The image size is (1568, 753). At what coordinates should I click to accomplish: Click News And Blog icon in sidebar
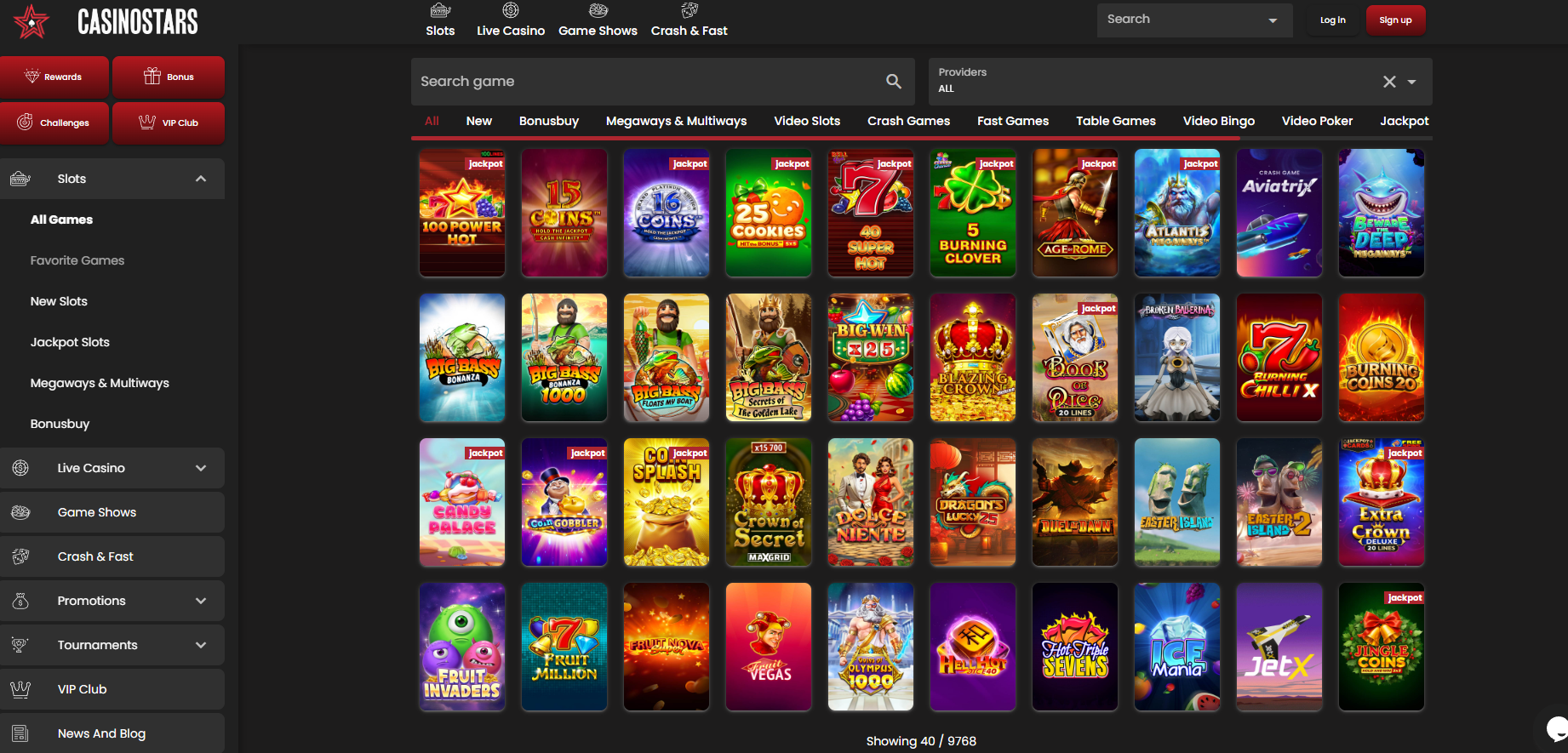click(20, 733)
